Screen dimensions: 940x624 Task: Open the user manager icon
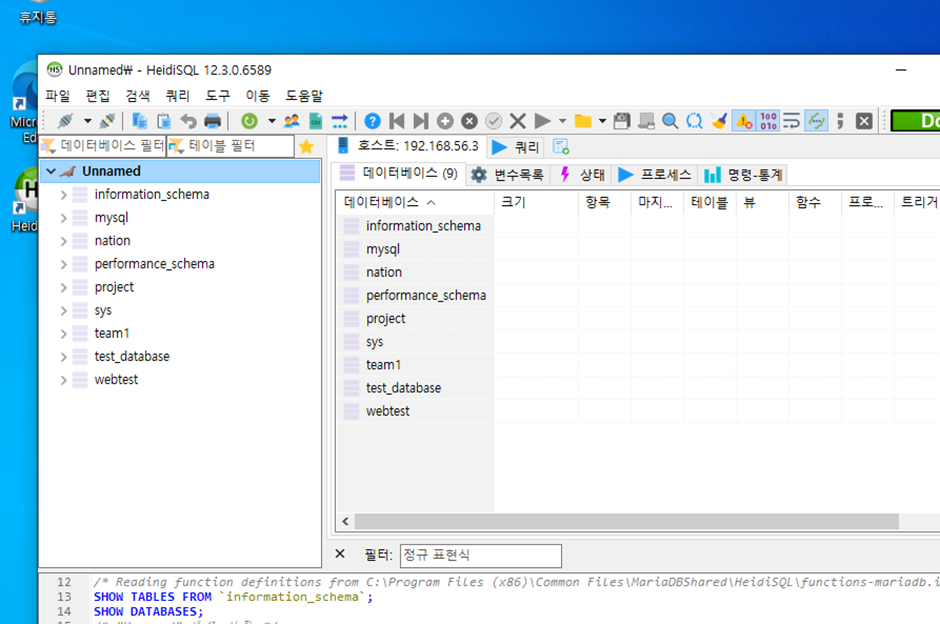pyautogui.click(x=291, y=121)
